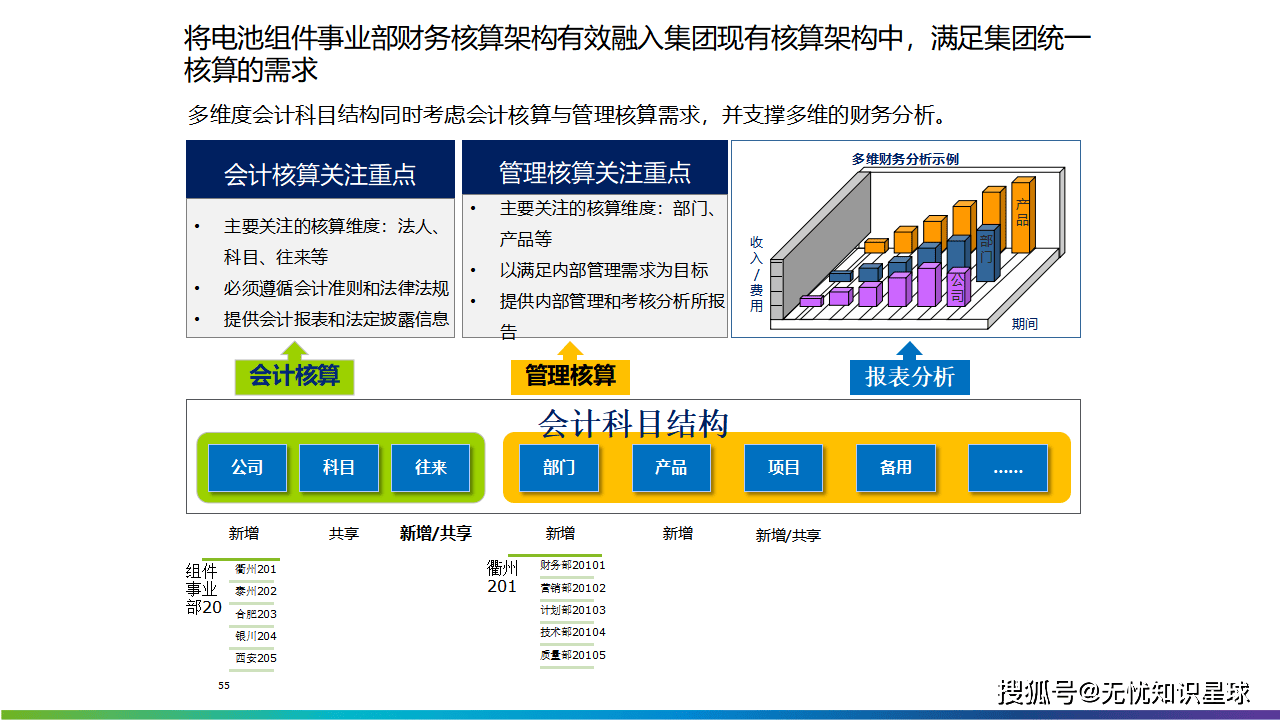Click the 新增 label below 公司
This screenshot has height=720, width=1280.
(x=243, y=533)
